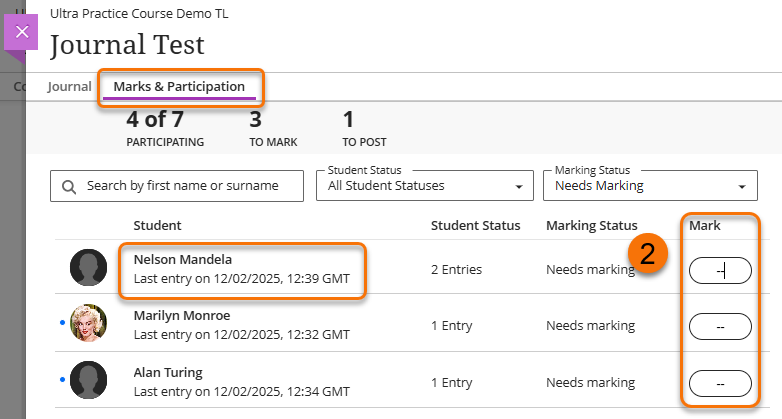Image resolution: width=782 pixels, height=419 pixels.
Task: Close the Journal Test panel
Action: (22, 32)
